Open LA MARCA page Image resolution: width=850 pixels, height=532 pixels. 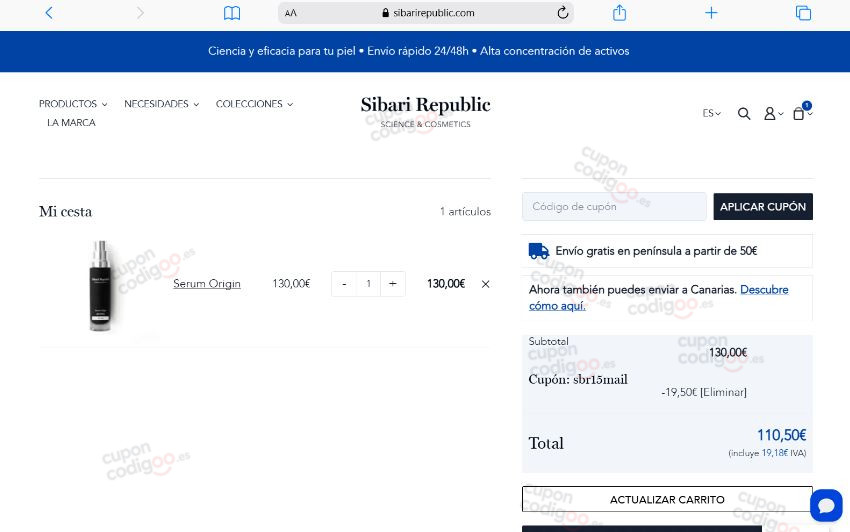[71, 123]
